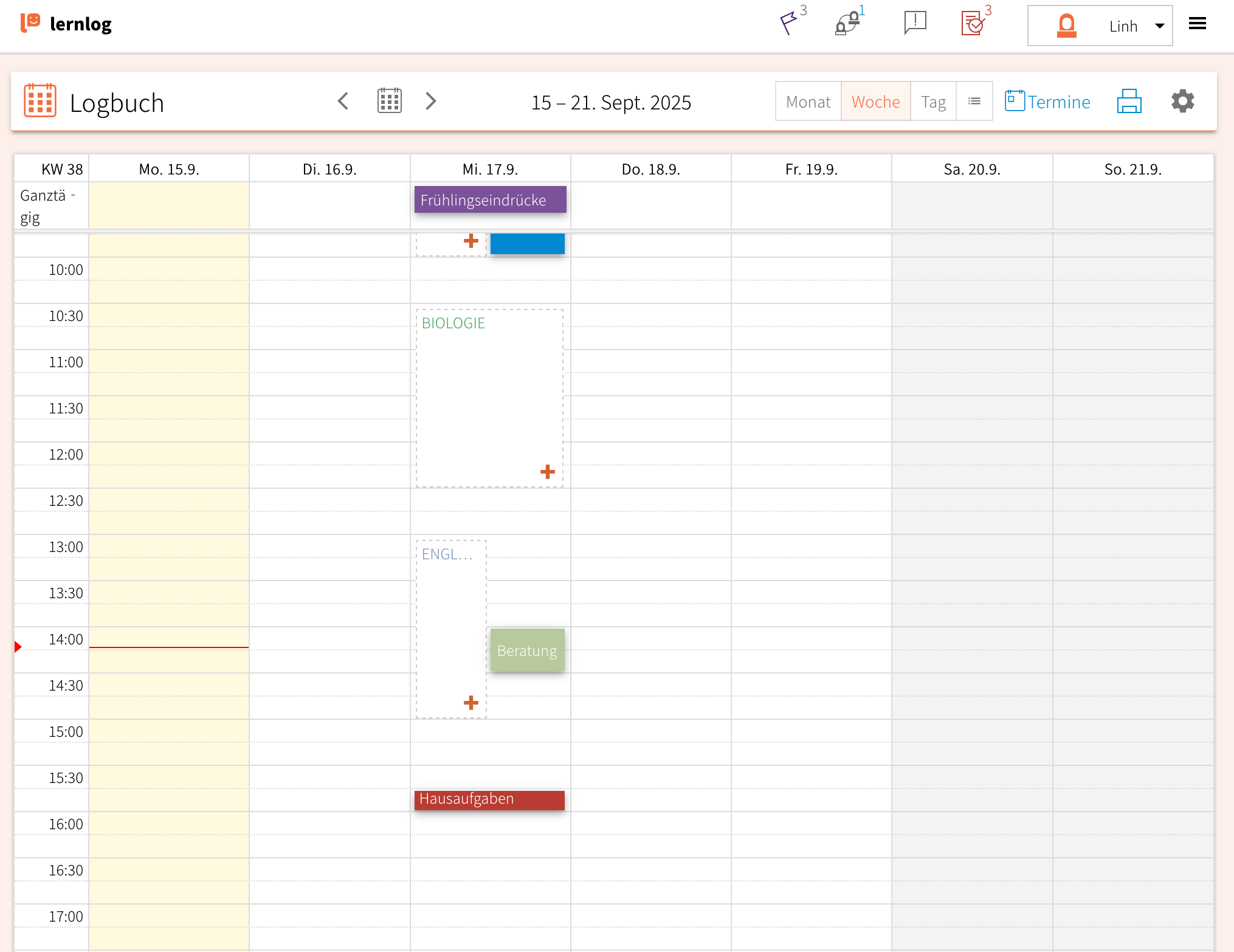Image resolution: width=1234 pixels, height=952 pixels.
Task: Open the logbook settings gear
Action: pyautogui.click(x=1182, y=102)
